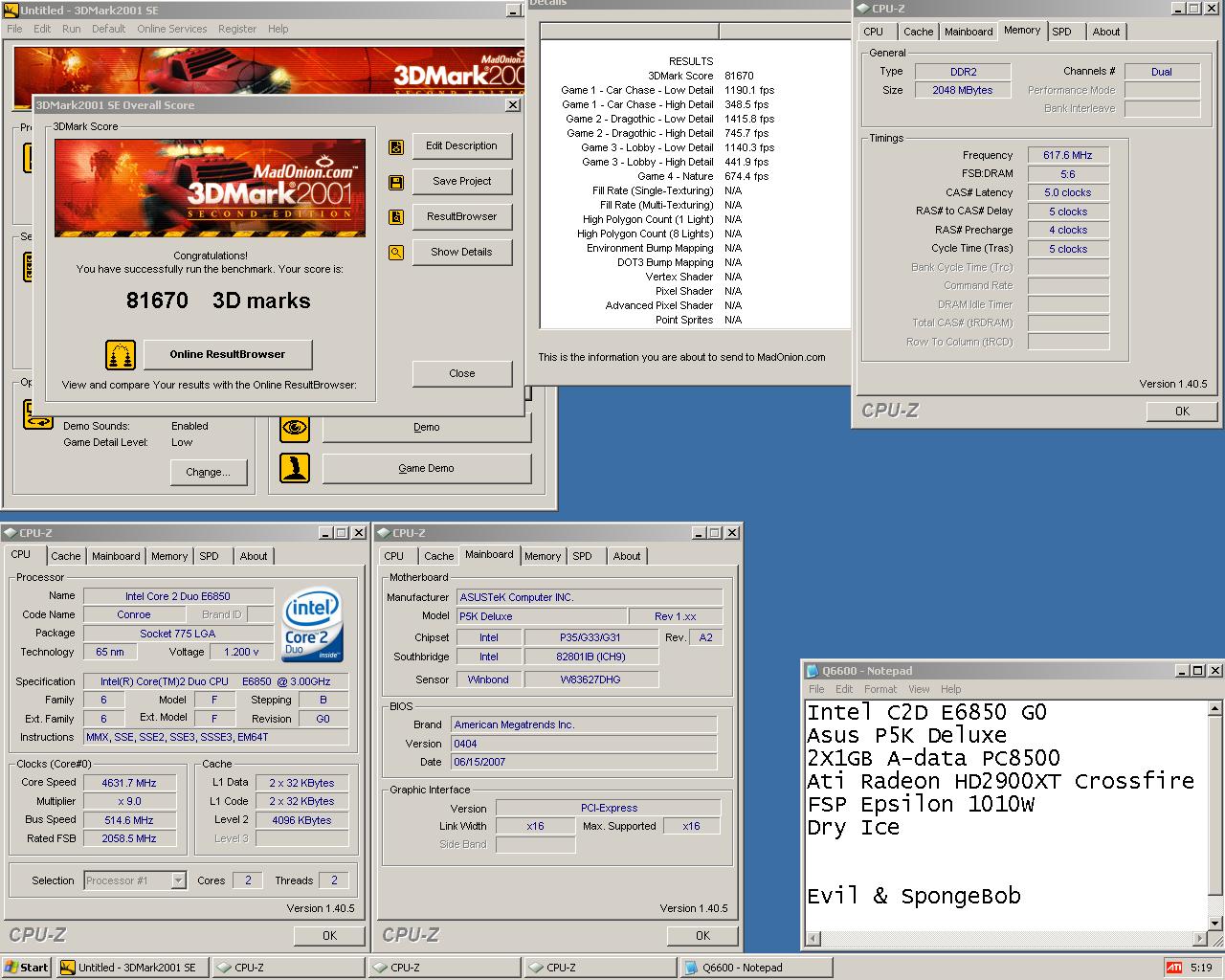Select Mainboard tab in CPU-Z CPU window
This screenshot has height=980, width=1225.
[116, 556]
